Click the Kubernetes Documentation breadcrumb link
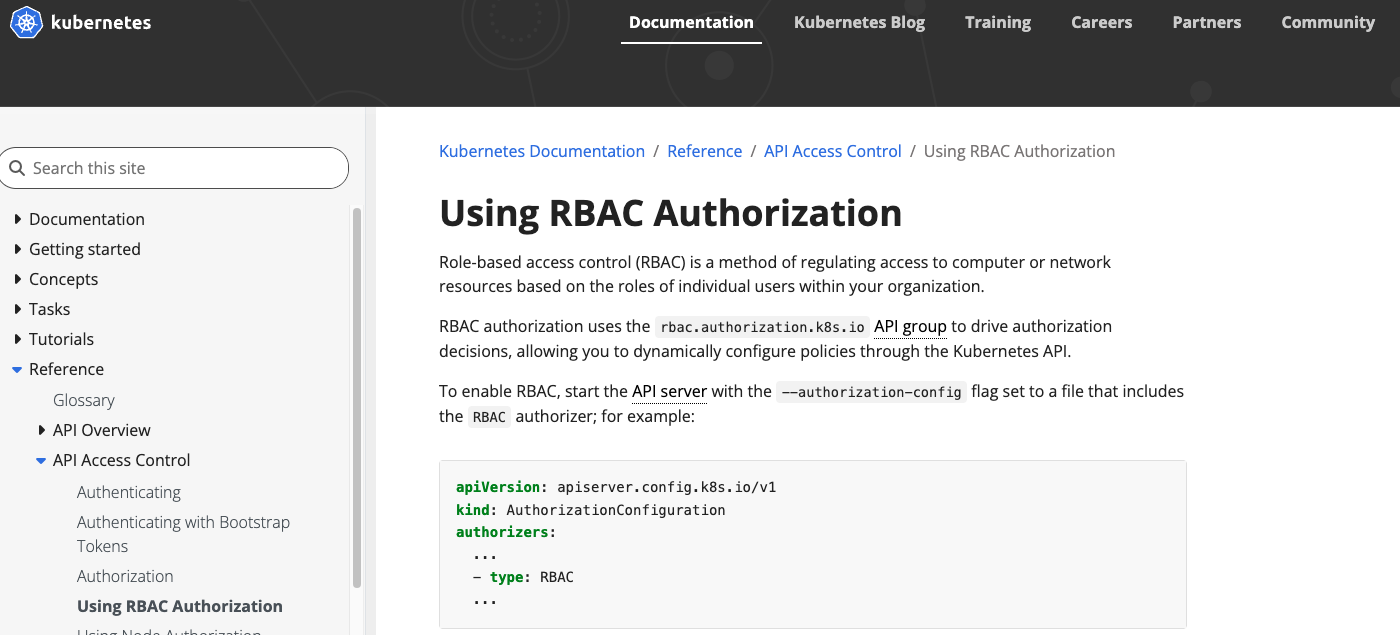 [542, 151]
